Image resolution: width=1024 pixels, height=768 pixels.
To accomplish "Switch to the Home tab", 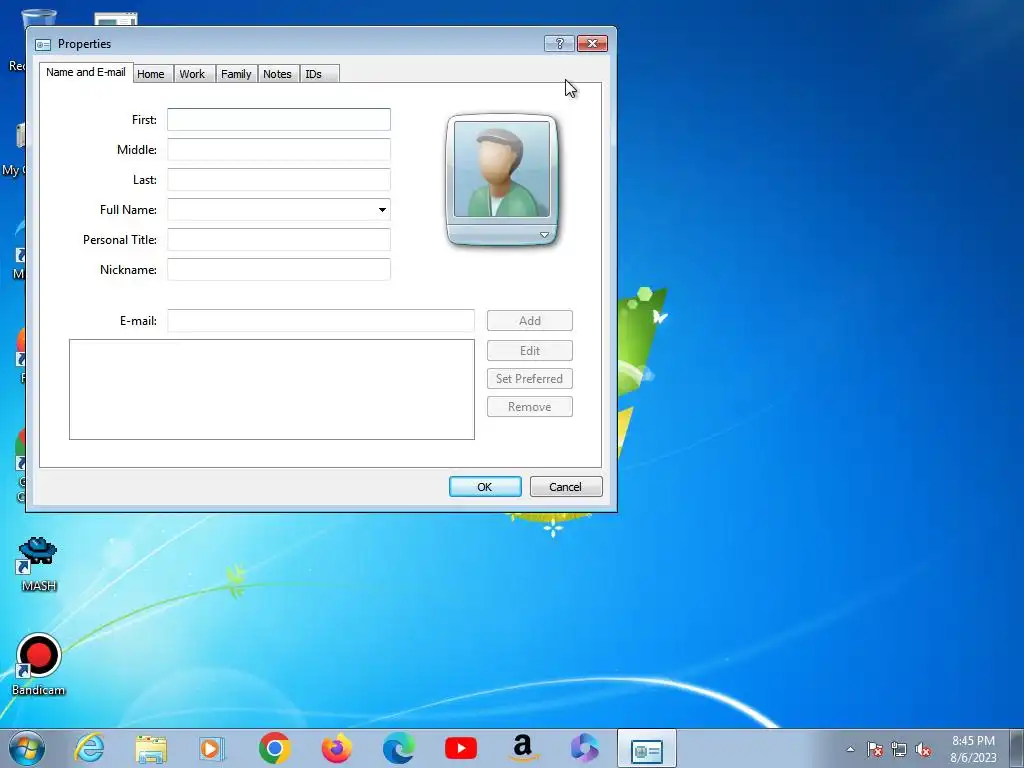I will 151,74.
